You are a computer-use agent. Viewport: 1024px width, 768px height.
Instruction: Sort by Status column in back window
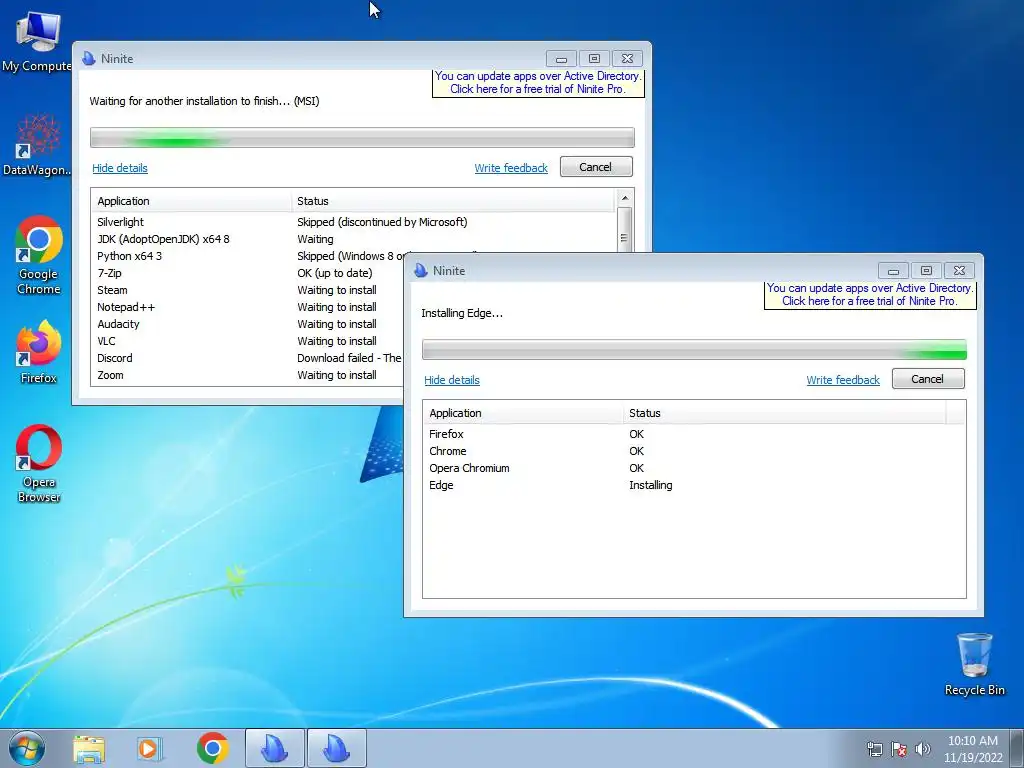pos(453,201)
